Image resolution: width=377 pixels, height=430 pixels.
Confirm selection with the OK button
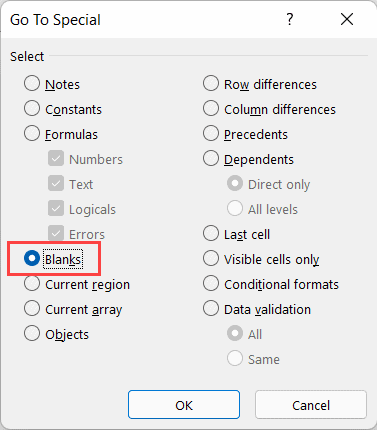click(x=184, y=405)
